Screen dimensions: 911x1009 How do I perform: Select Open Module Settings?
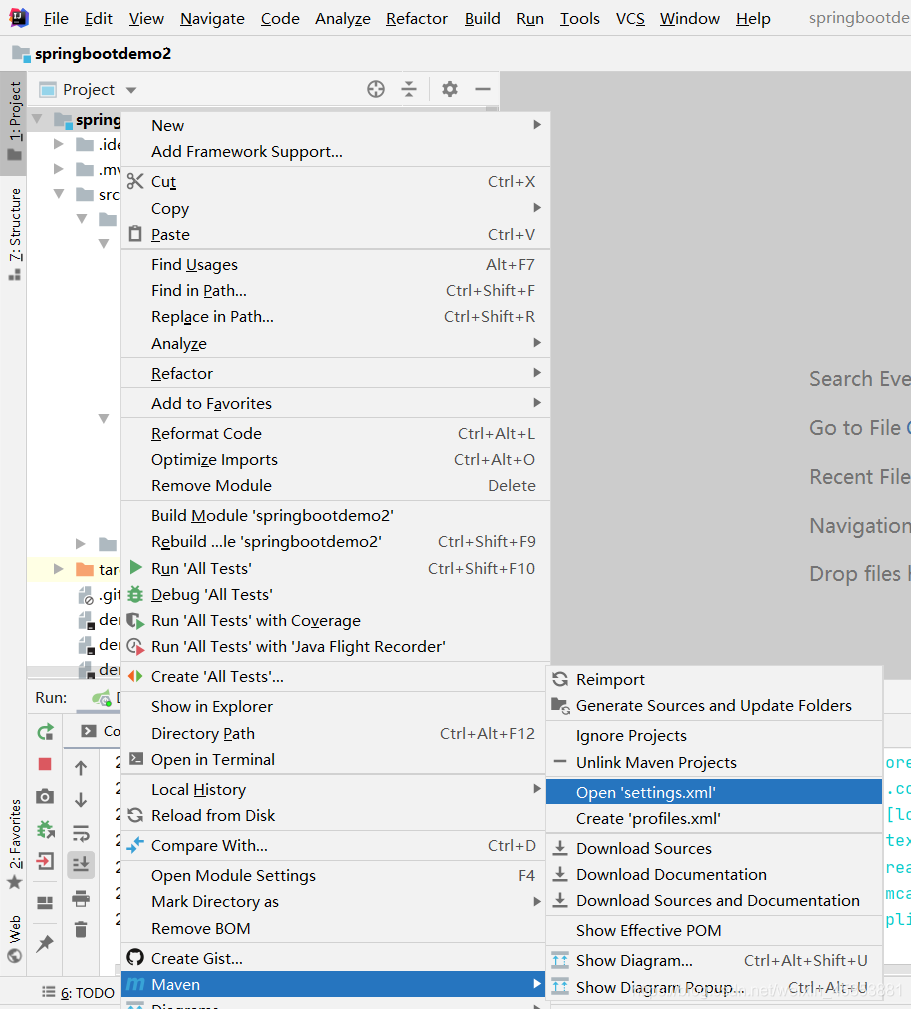(333, 876)
